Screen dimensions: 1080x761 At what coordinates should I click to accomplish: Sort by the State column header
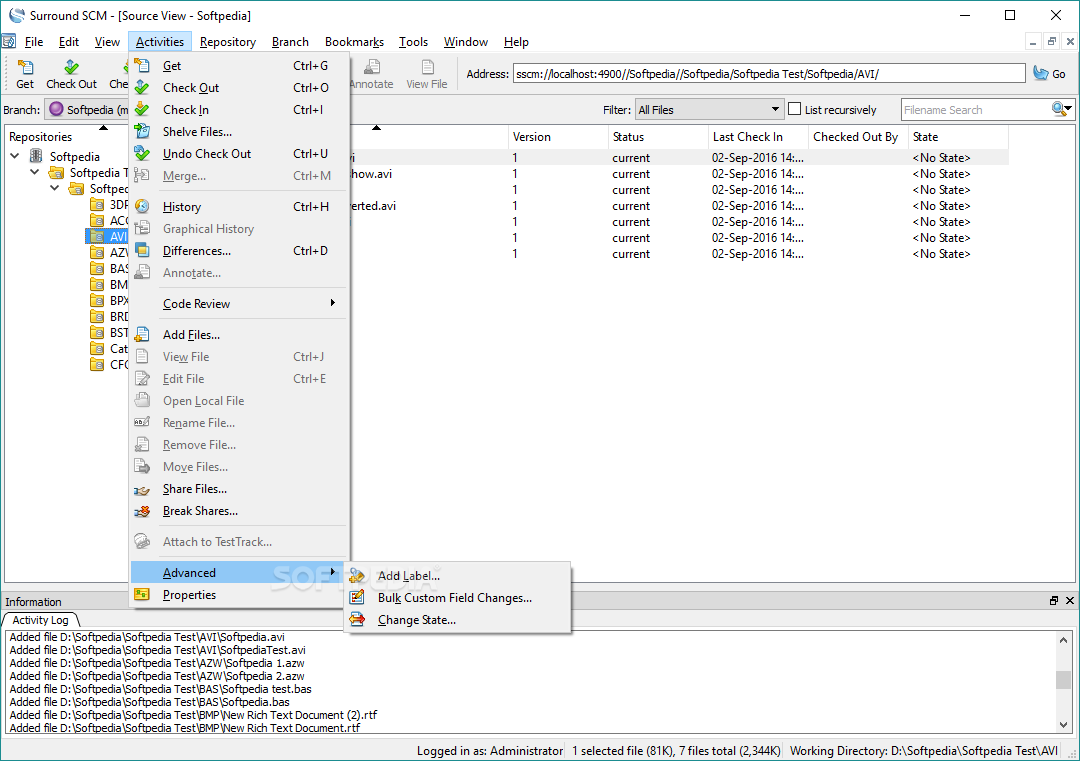(x=958, y=136)
